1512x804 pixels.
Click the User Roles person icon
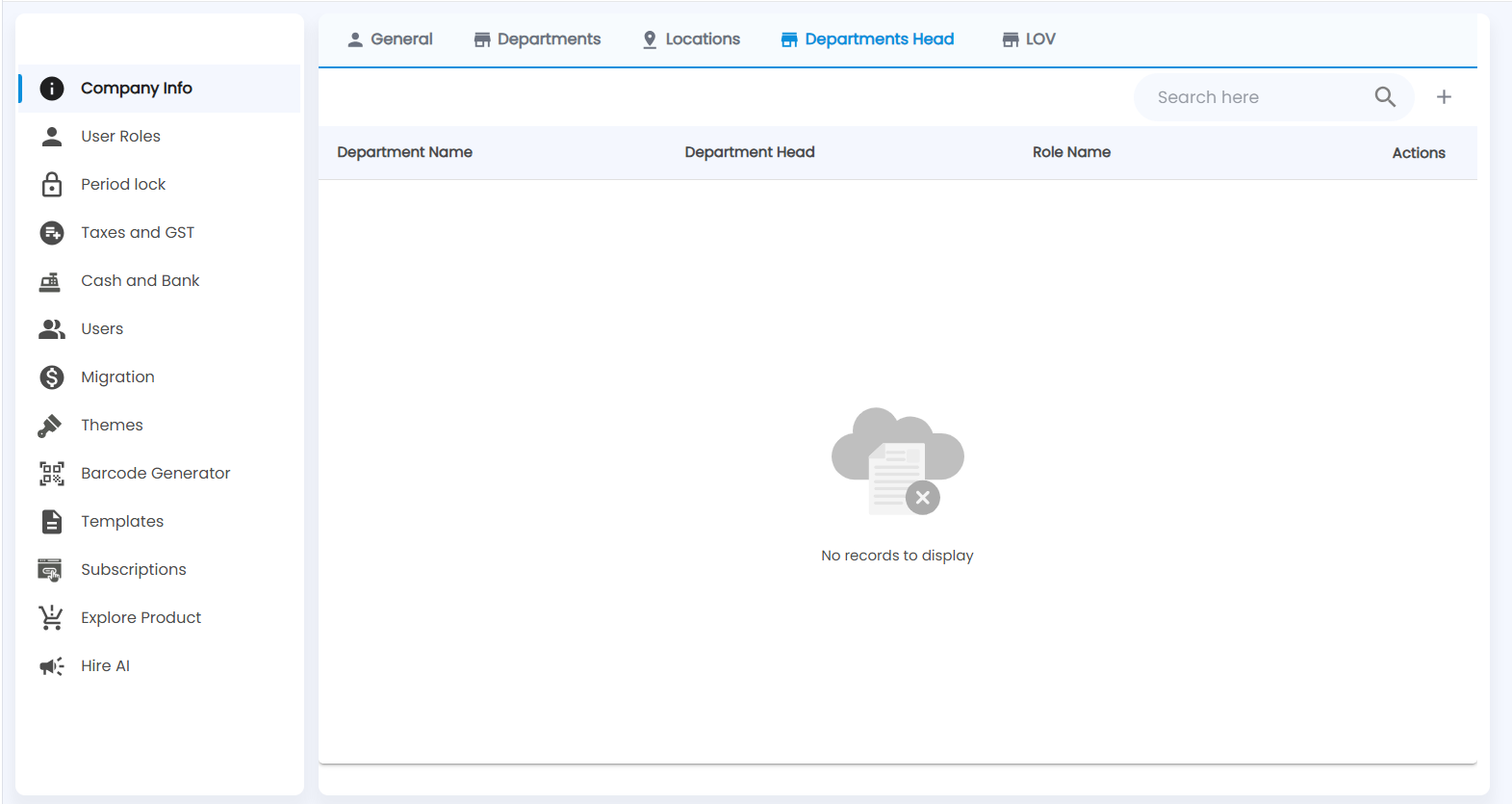coord(52,137)
